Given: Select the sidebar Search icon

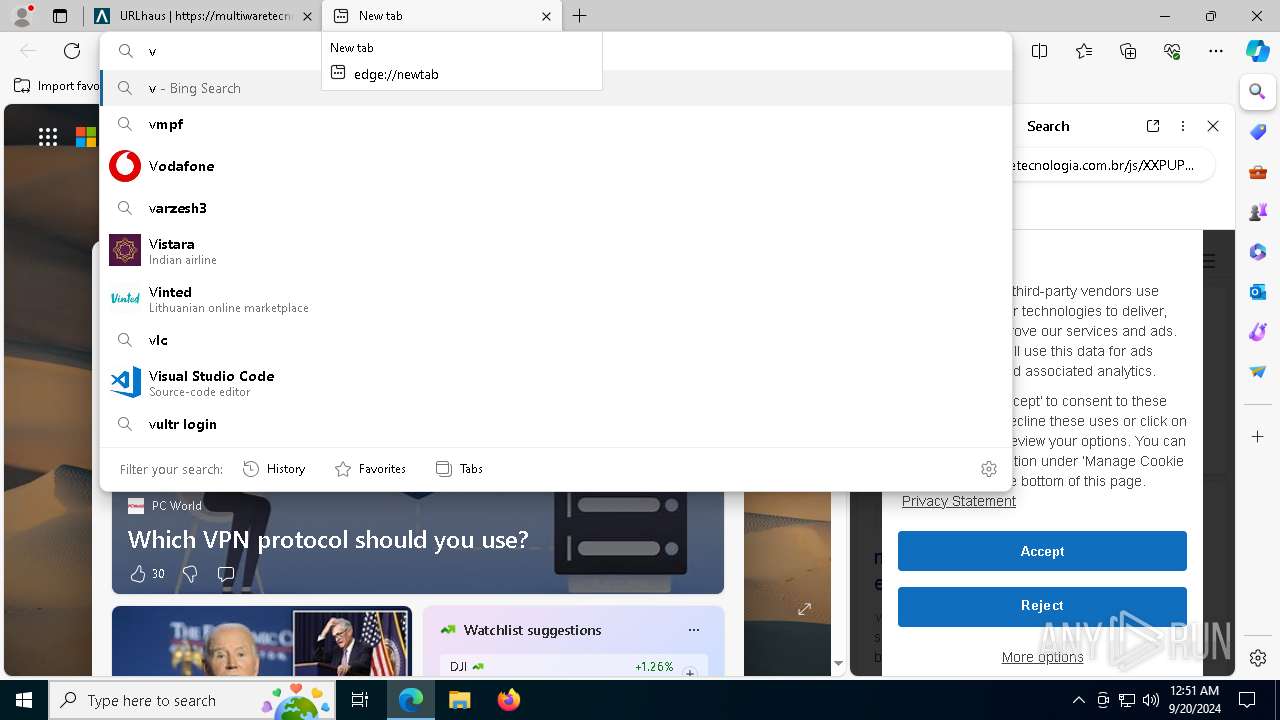Looking at the screenshot, I should (1258, 92).
